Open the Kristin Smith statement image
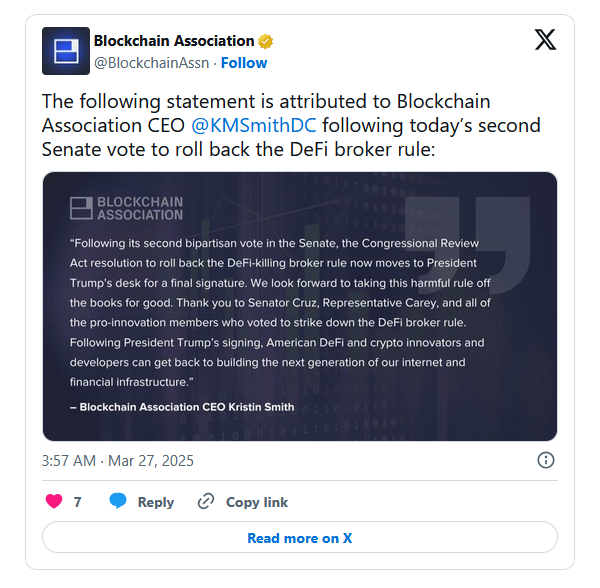This screenshot has width=600, height=588. click(300, 306)
